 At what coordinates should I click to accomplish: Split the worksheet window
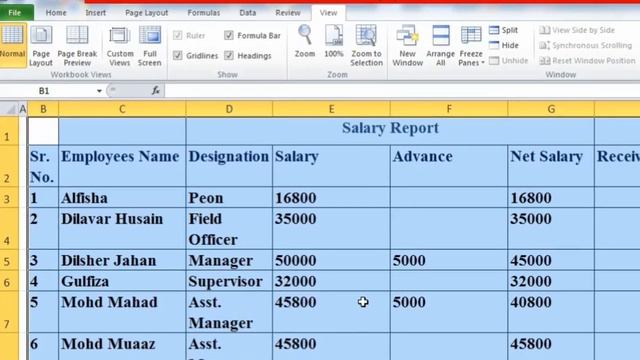pyautogui.click(x=503, y=30)
